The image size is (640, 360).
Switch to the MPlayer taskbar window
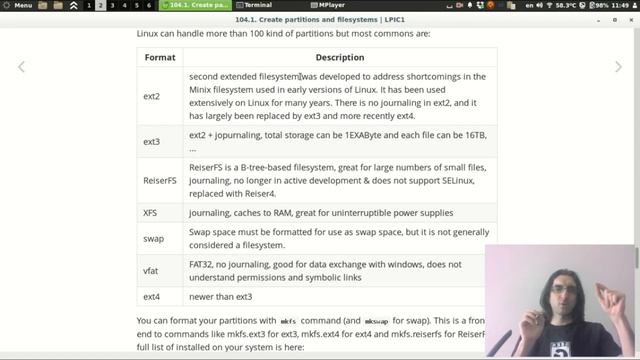328,5
